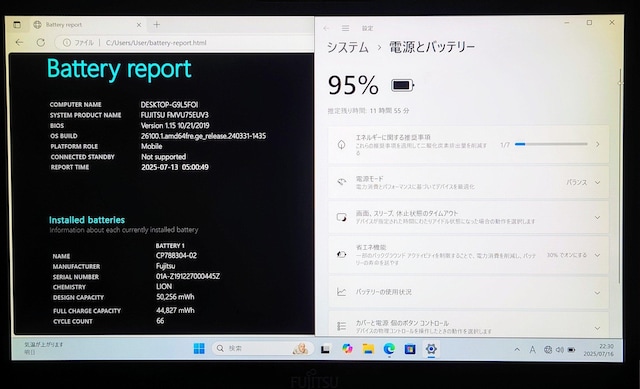Click the 電源モード gauge icon
This screenshot has height=389, width=640.
pos(342,182)
